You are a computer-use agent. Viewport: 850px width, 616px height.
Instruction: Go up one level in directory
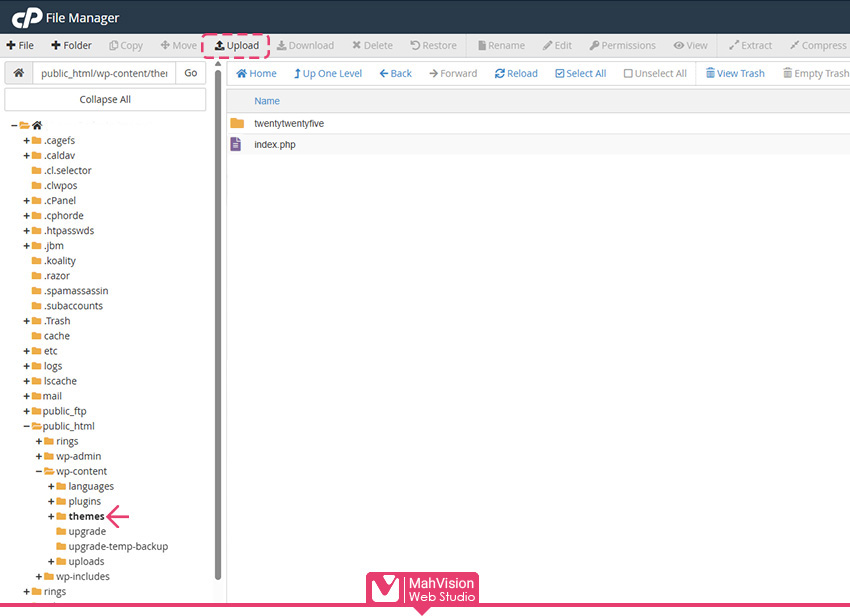point(327,73)
